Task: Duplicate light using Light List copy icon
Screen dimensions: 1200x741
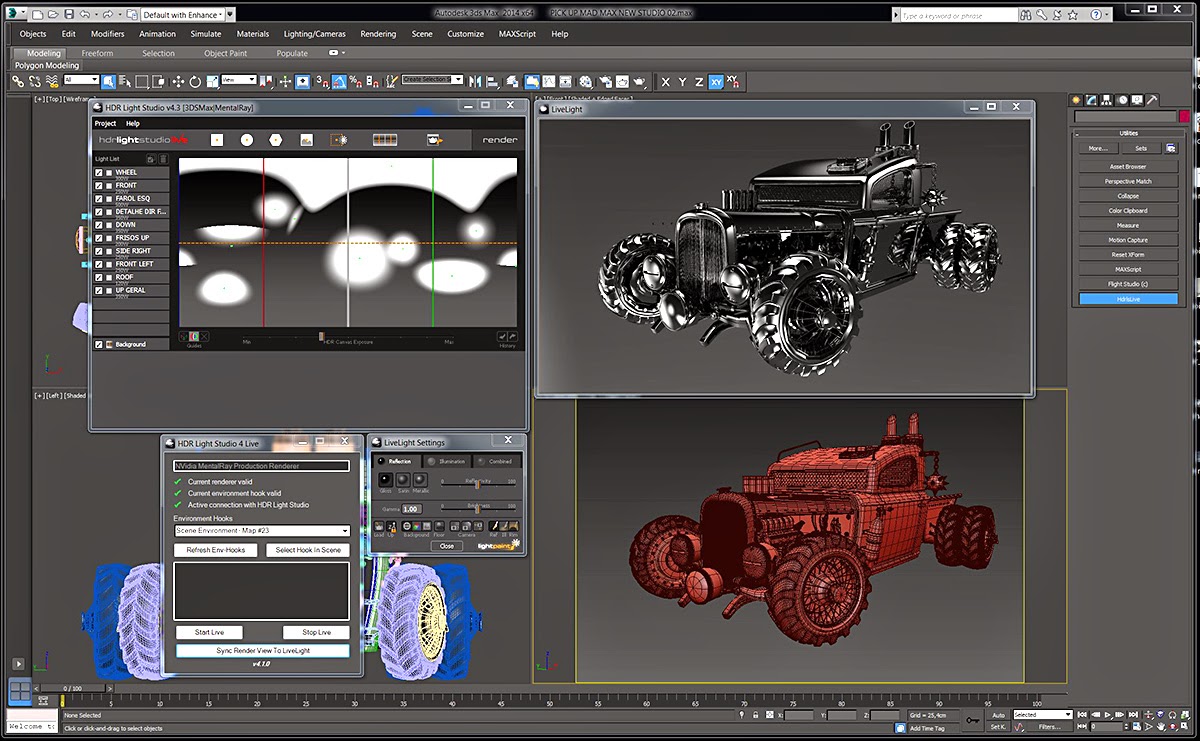Action: tap(150, 159)
